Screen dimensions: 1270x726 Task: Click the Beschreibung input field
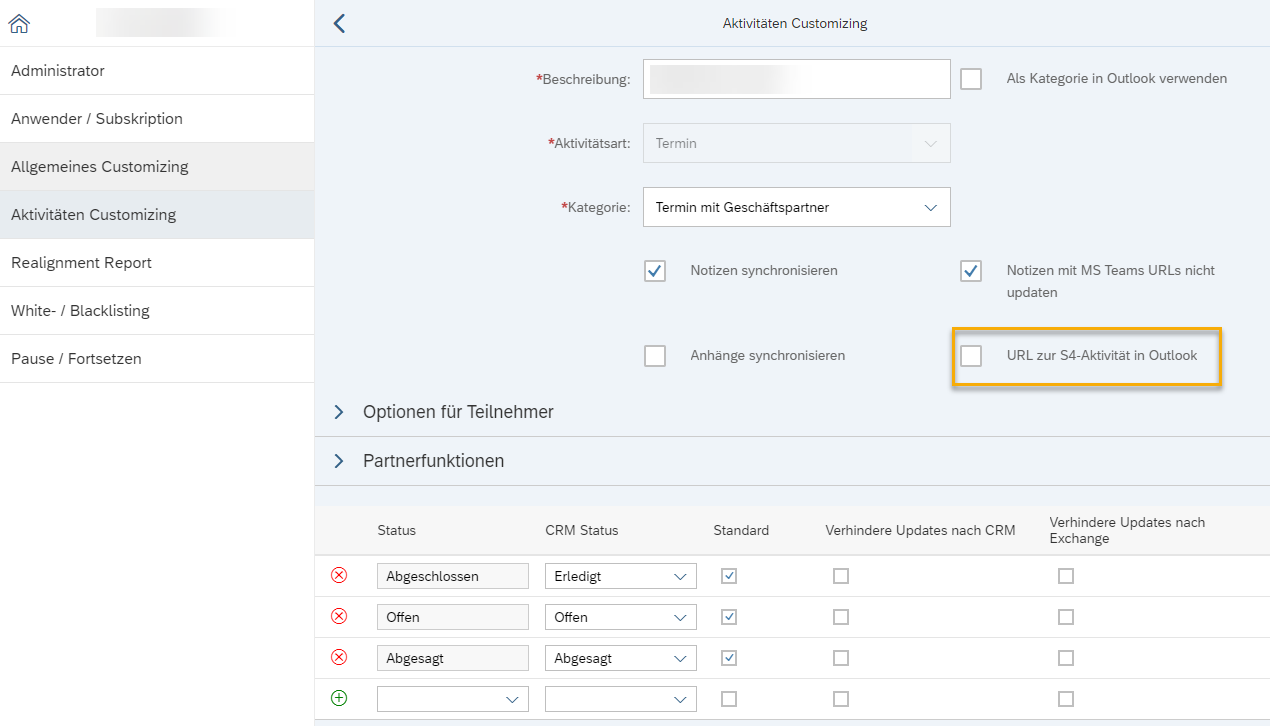[796, 79]
